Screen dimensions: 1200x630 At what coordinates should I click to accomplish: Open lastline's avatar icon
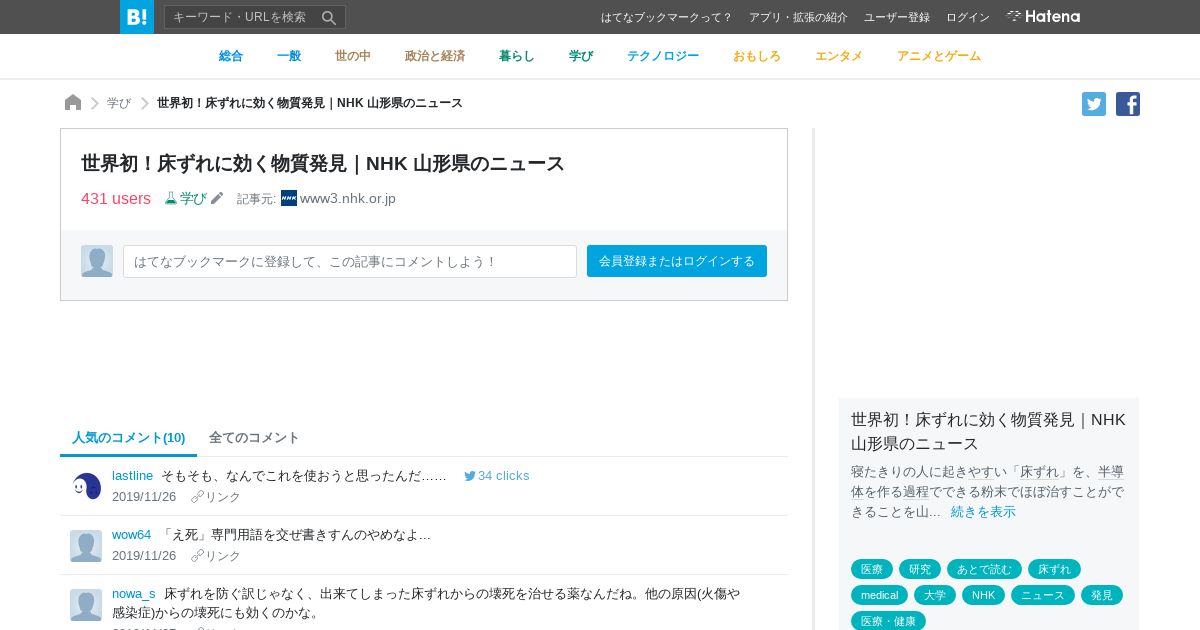coord(86,487)
